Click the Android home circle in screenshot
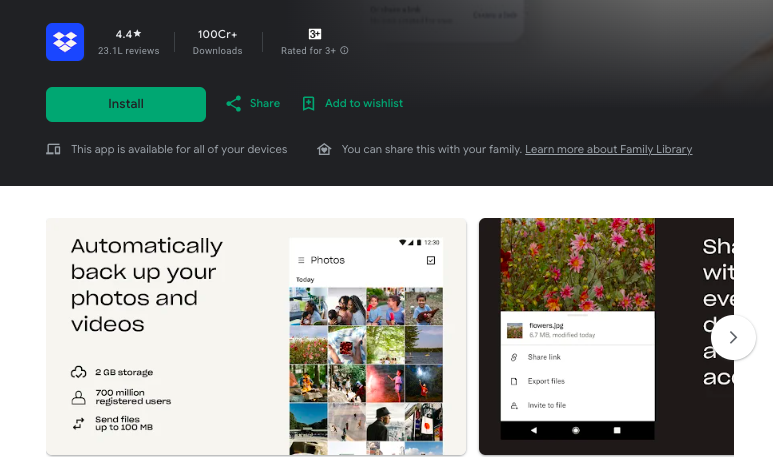 tap(575, 430)
